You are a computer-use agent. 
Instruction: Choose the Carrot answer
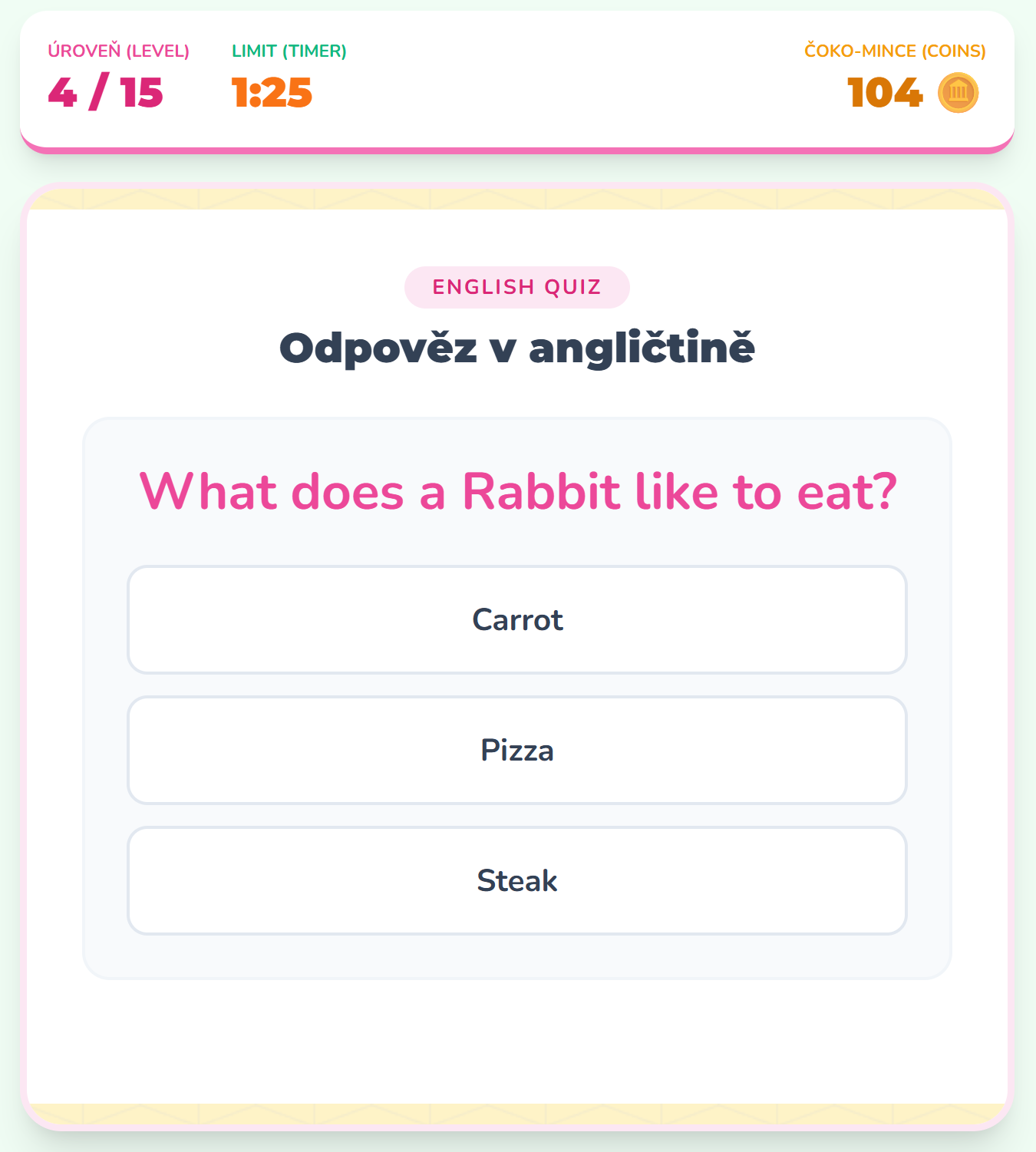pyautogui.click(x=517, y=620)
